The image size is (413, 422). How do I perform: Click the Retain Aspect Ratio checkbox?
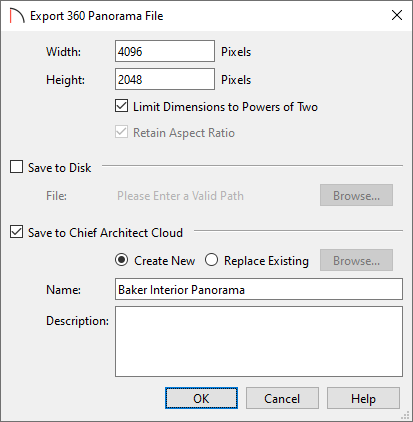pos(121,132)
